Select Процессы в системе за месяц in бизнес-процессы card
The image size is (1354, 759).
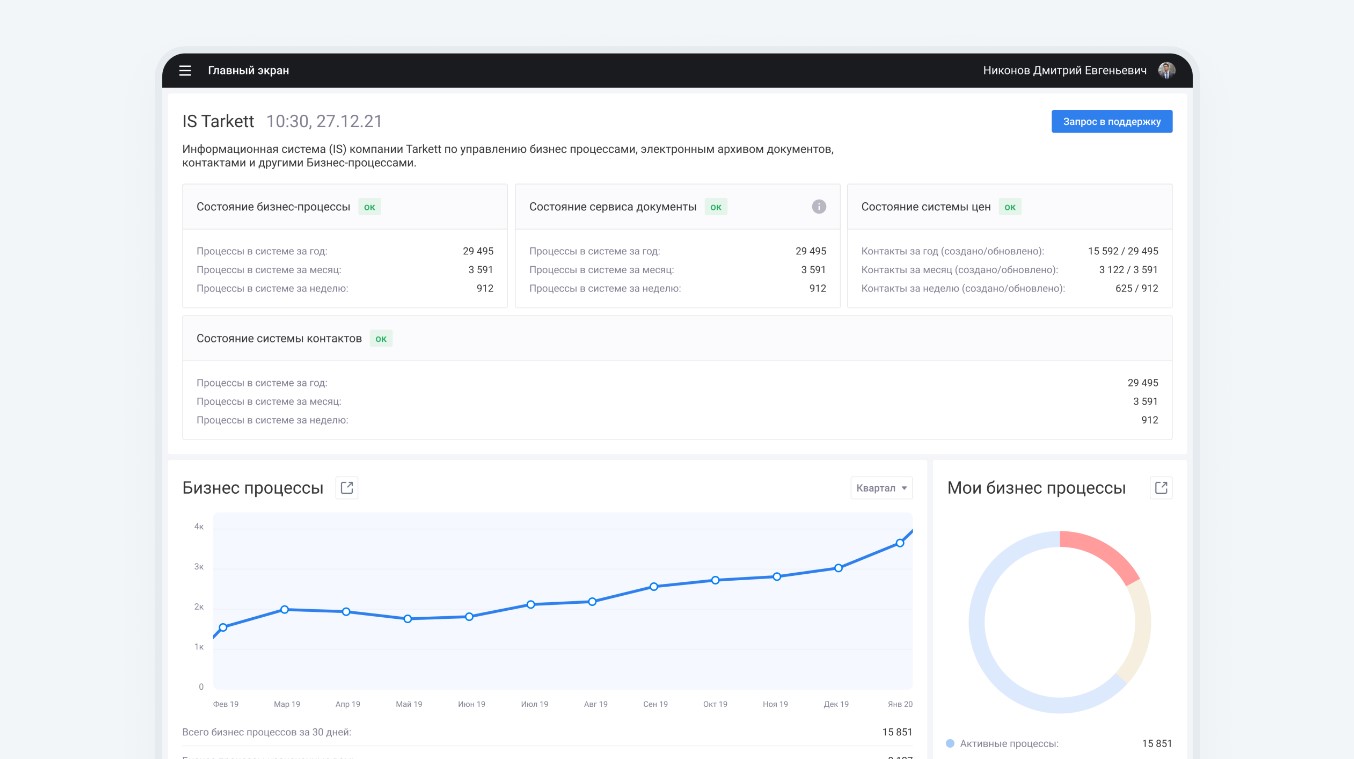tap(269, 270)
